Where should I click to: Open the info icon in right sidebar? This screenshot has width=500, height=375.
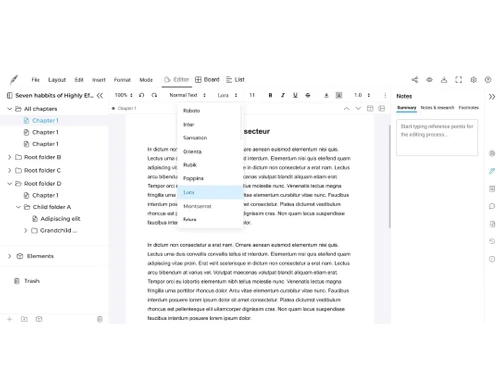coord(492,259)
